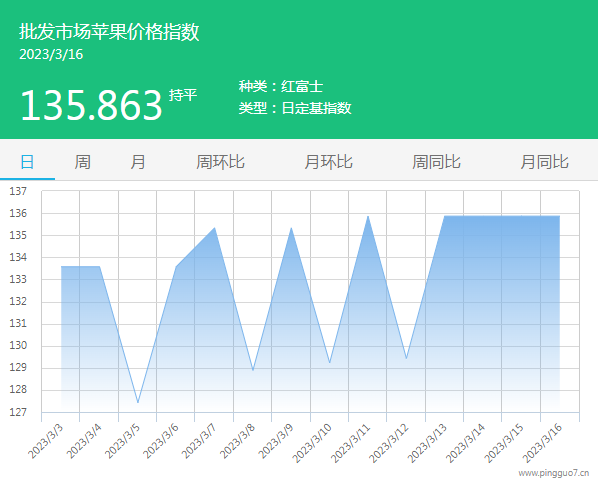The height and width of the screenshot is (482, 598).
Task: Click the 2023/3/16 x-axis date label
Action: (x=542, y=443)
